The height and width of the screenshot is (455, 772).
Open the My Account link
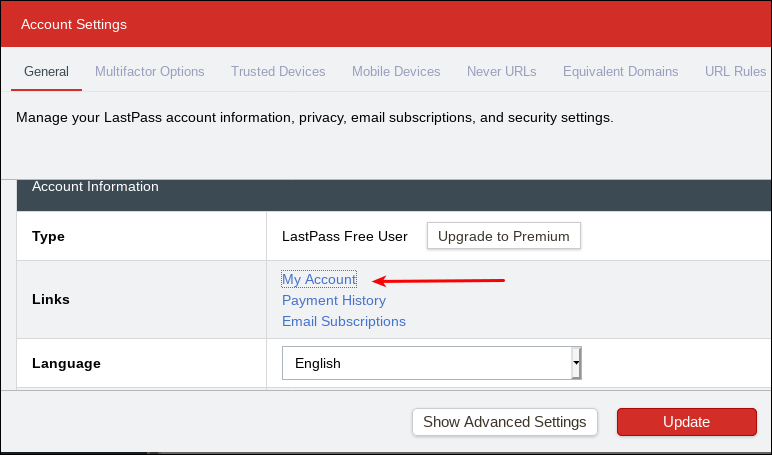(x=319, y=279)
